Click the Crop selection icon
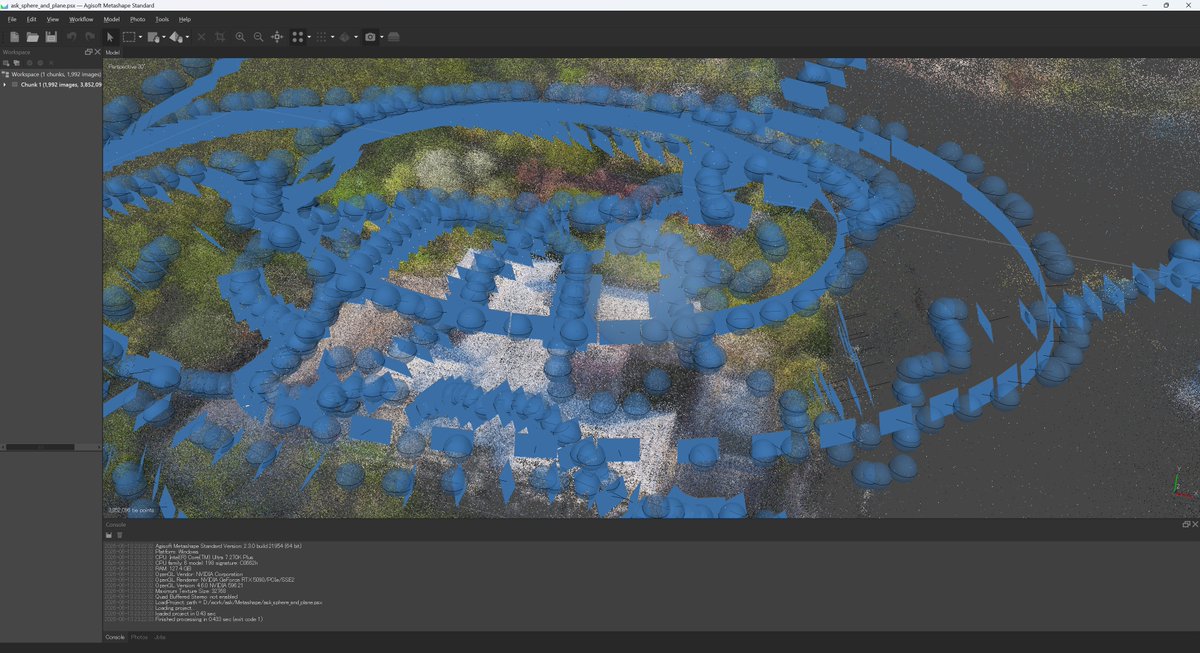 pyautogui.click(x=220, y=37)
